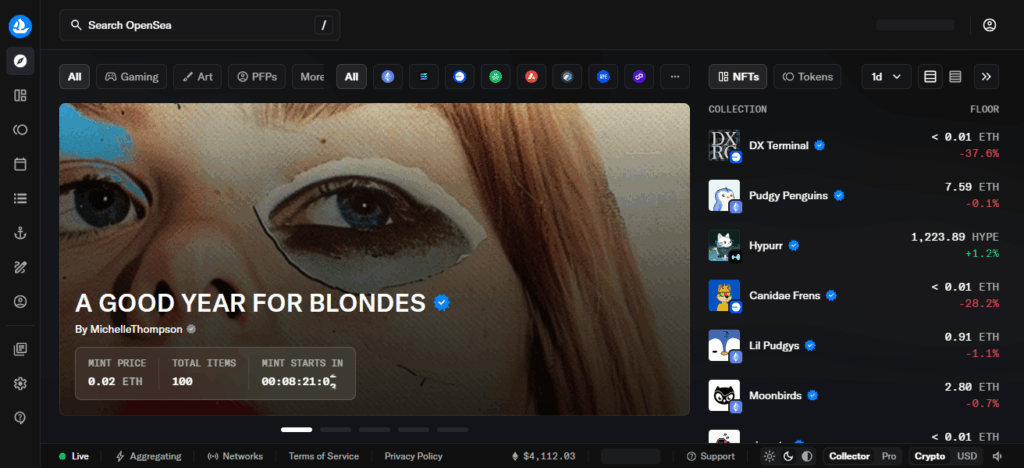The image size is (1024, 468).
Task: Go to the second carousel slide indicator
Action: (335, 429)
